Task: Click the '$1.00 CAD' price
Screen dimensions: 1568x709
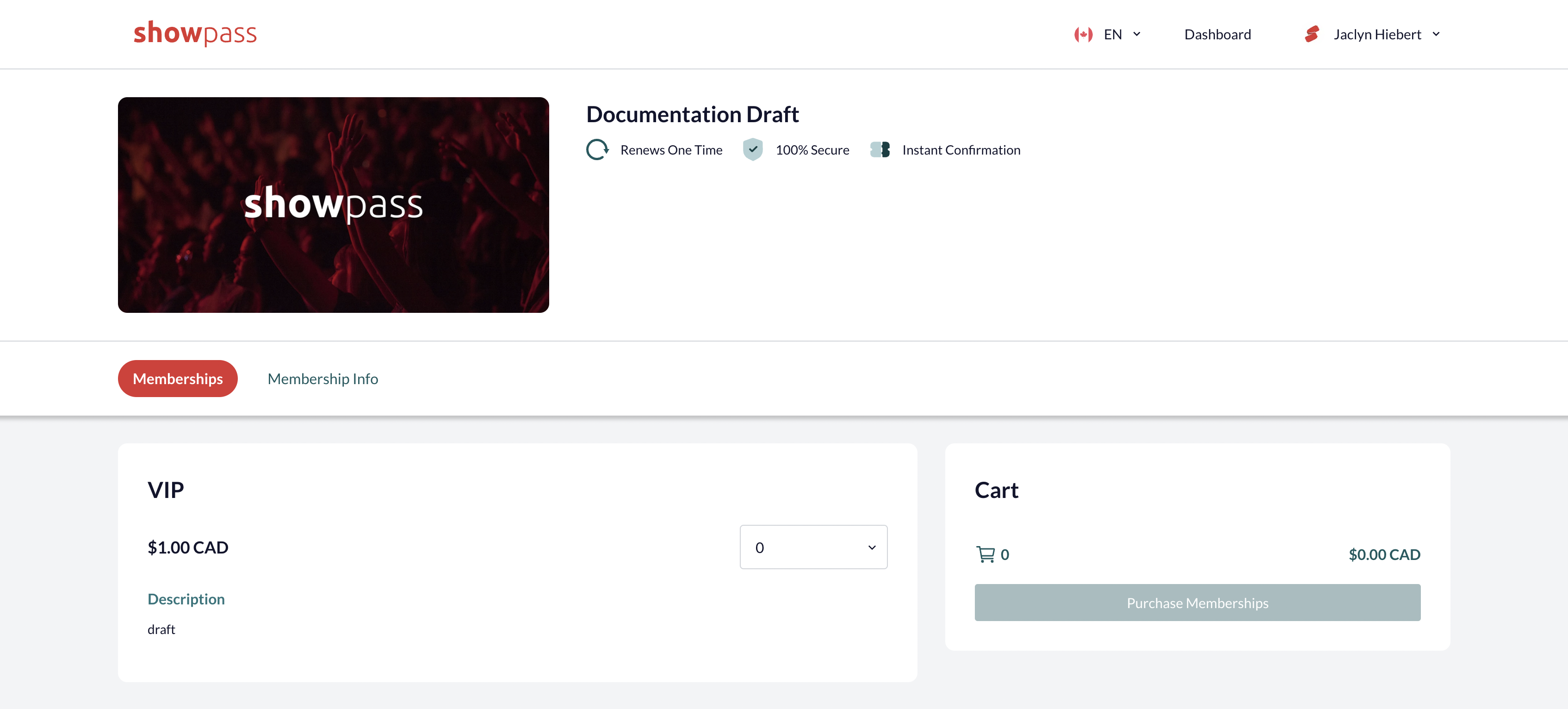Action: coord(187,547)
